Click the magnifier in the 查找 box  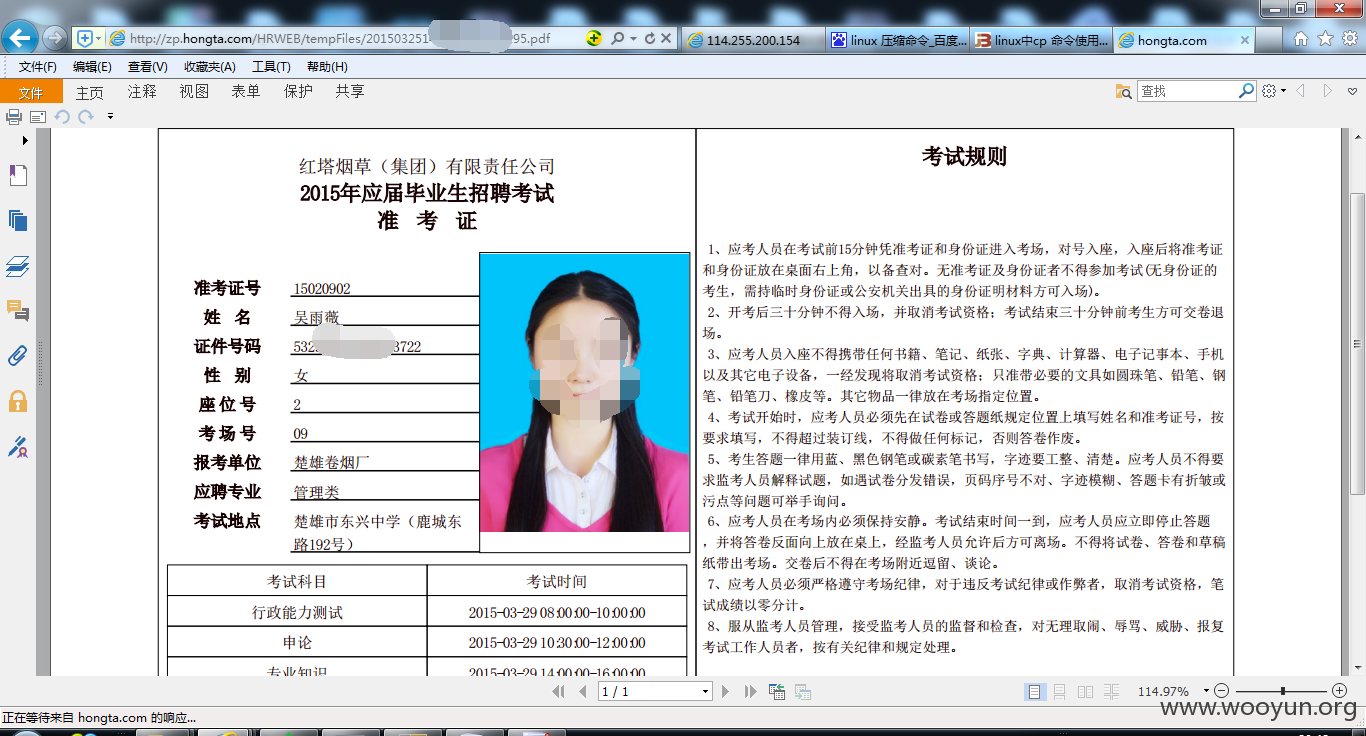click(1247, 91)
